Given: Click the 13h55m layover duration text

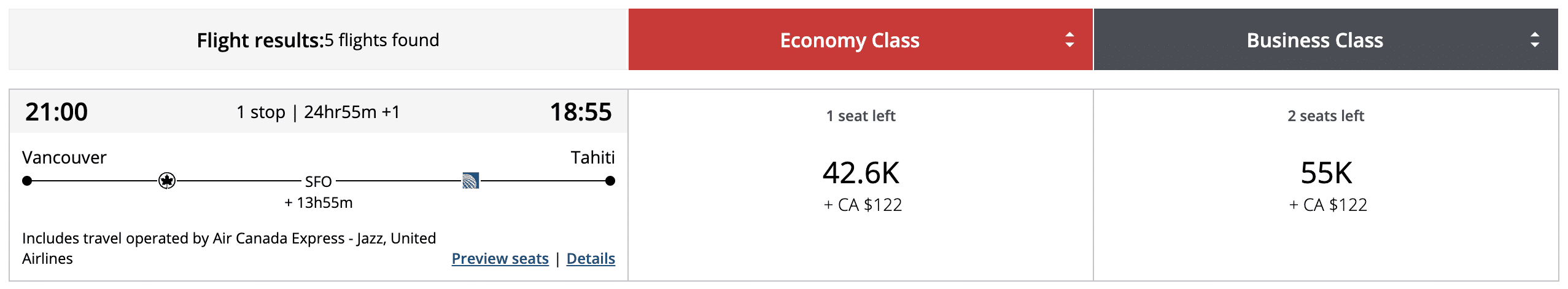Looking at the screenshot, I should [x=318, y=203].
